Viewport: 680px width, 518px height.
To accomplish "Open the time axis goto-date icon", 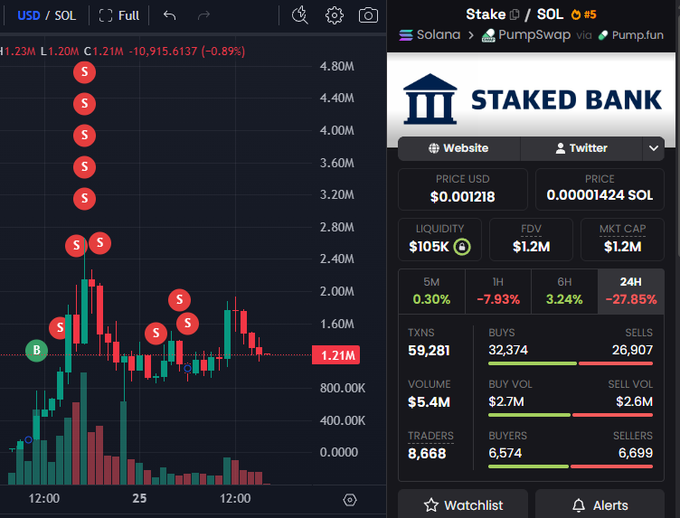I will (350, 500).
